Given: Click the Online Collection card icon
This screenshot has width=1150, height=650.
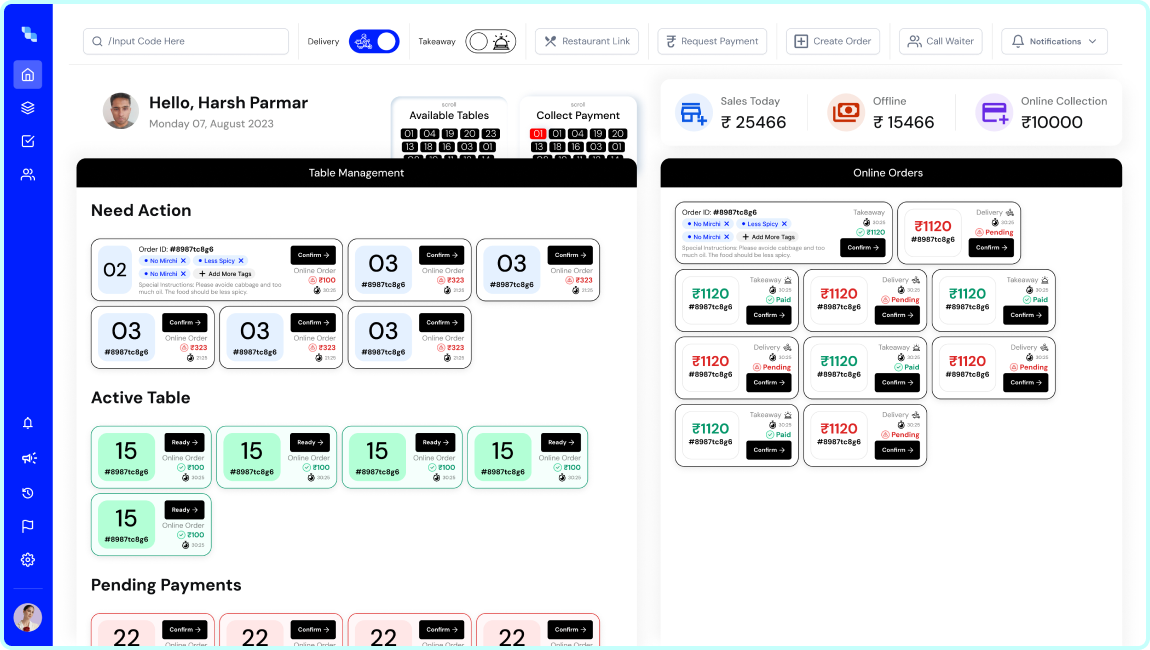Looking at the screenshot, I should pos(994,112).
